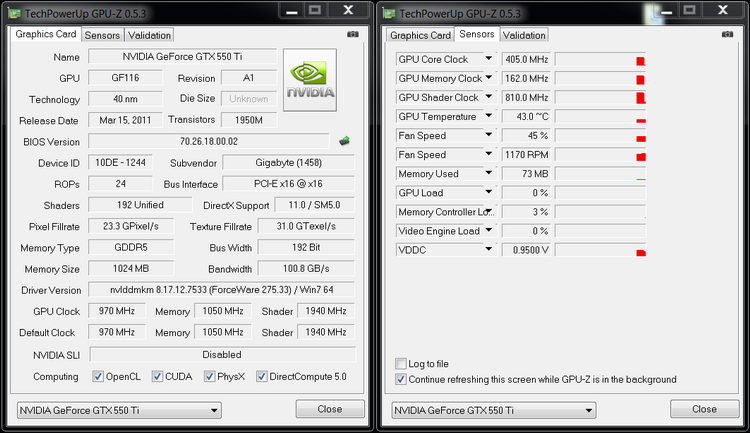Toggle the DirectCompute 5.0 checkbox

[x=261, y=377]
